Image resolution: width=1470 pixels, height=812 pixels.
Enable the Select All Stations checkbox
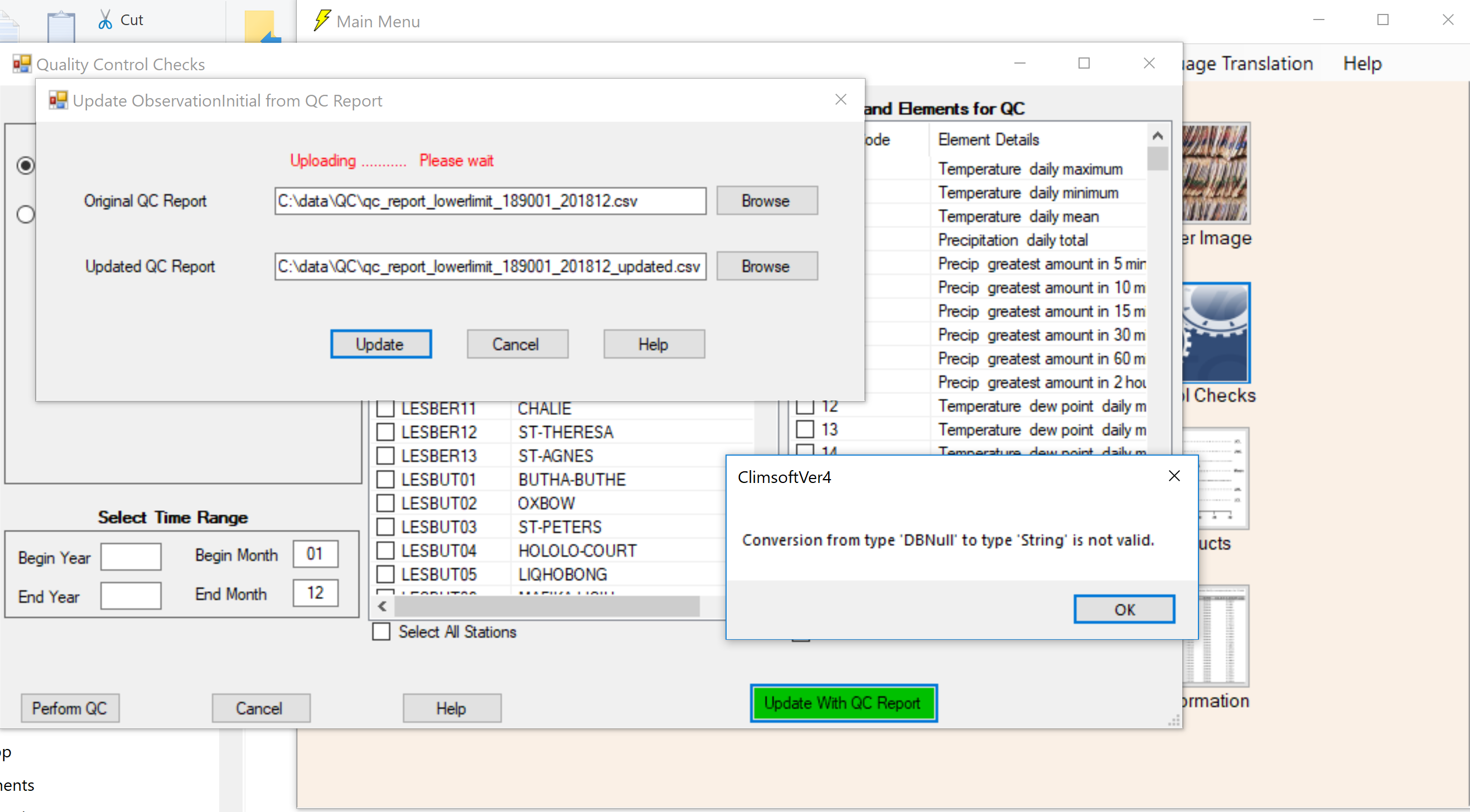pos(381,632)
